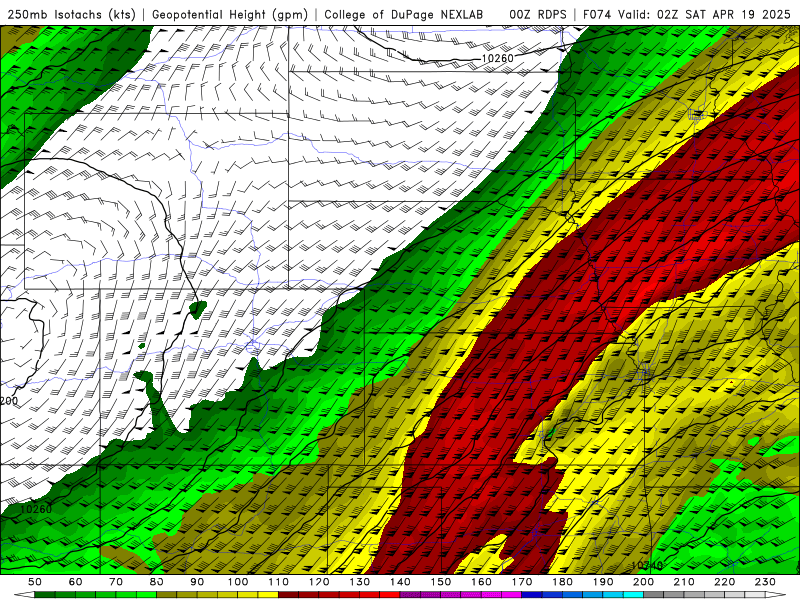The image size is (800, 600).
Task: Click the legend value 130
Action: pos(360,582)
